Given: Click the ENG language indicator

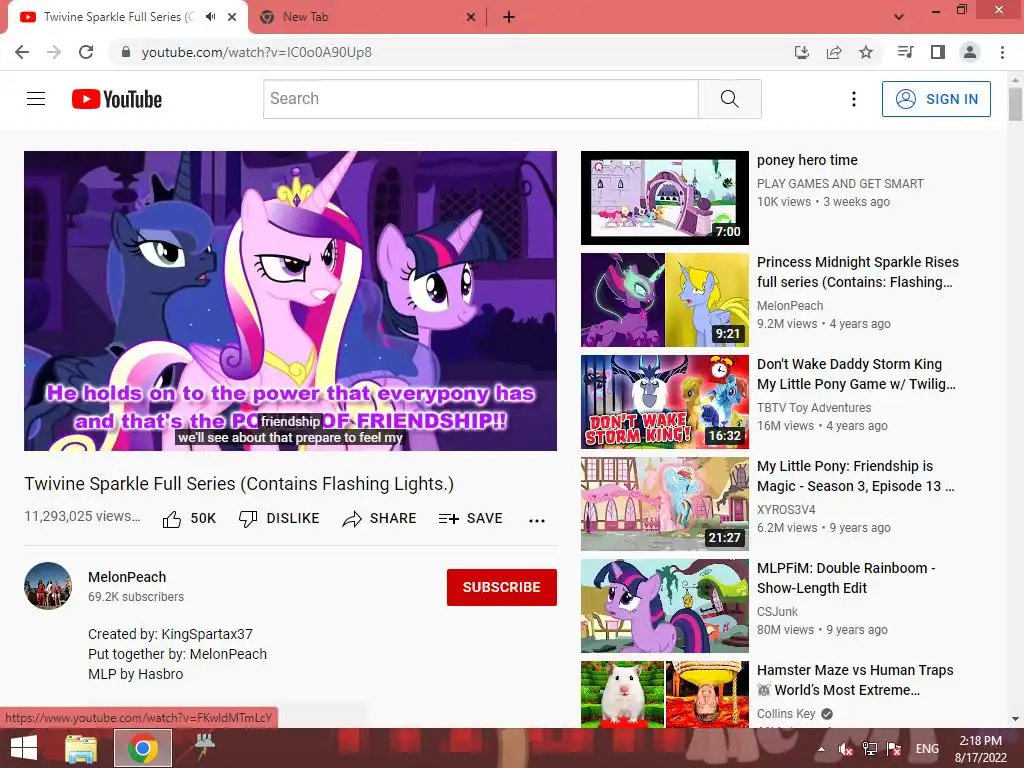Looking at the screenshot, I should click(927, 748).
